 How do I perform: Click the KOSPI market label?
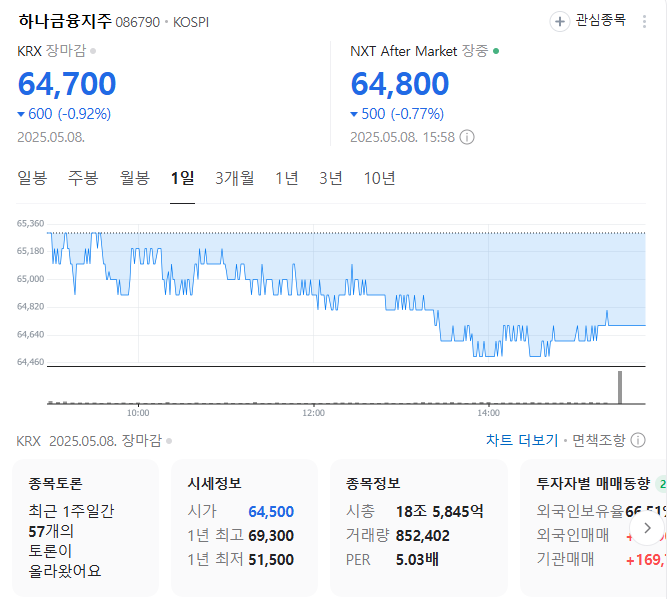(x=191, y=22)
